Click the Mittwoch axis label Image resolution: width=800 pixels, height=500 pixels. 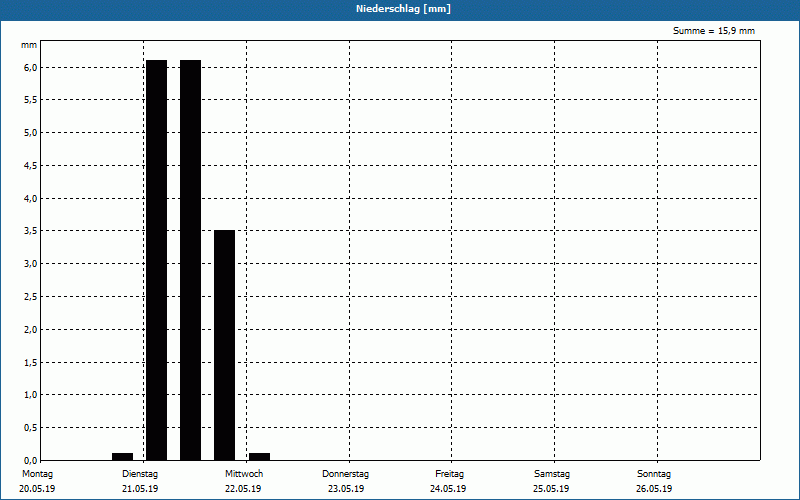click(x=244, y=474)
